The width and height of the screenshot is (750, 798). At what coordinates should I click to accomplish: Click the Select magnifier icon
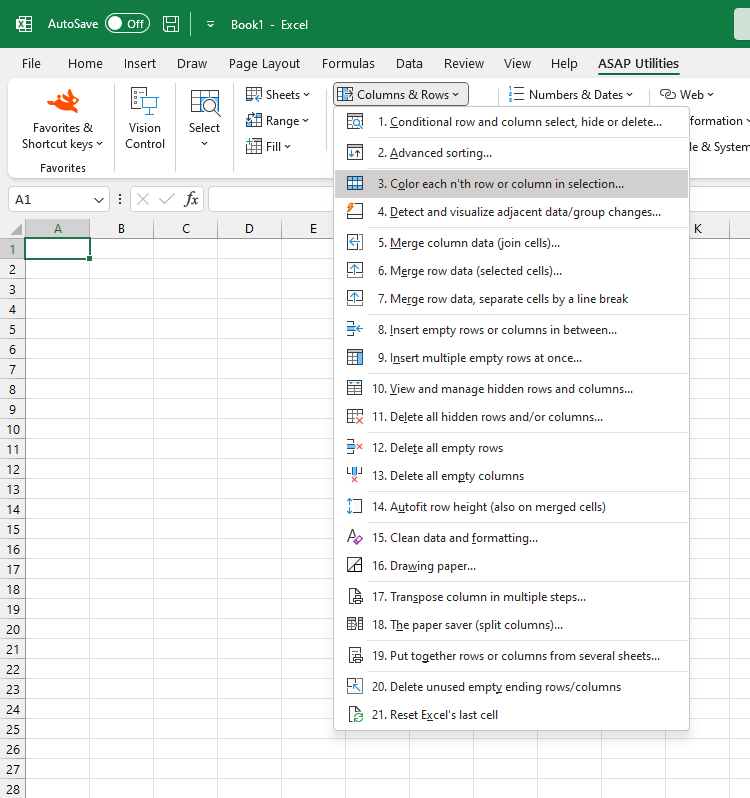coord(205,102)
